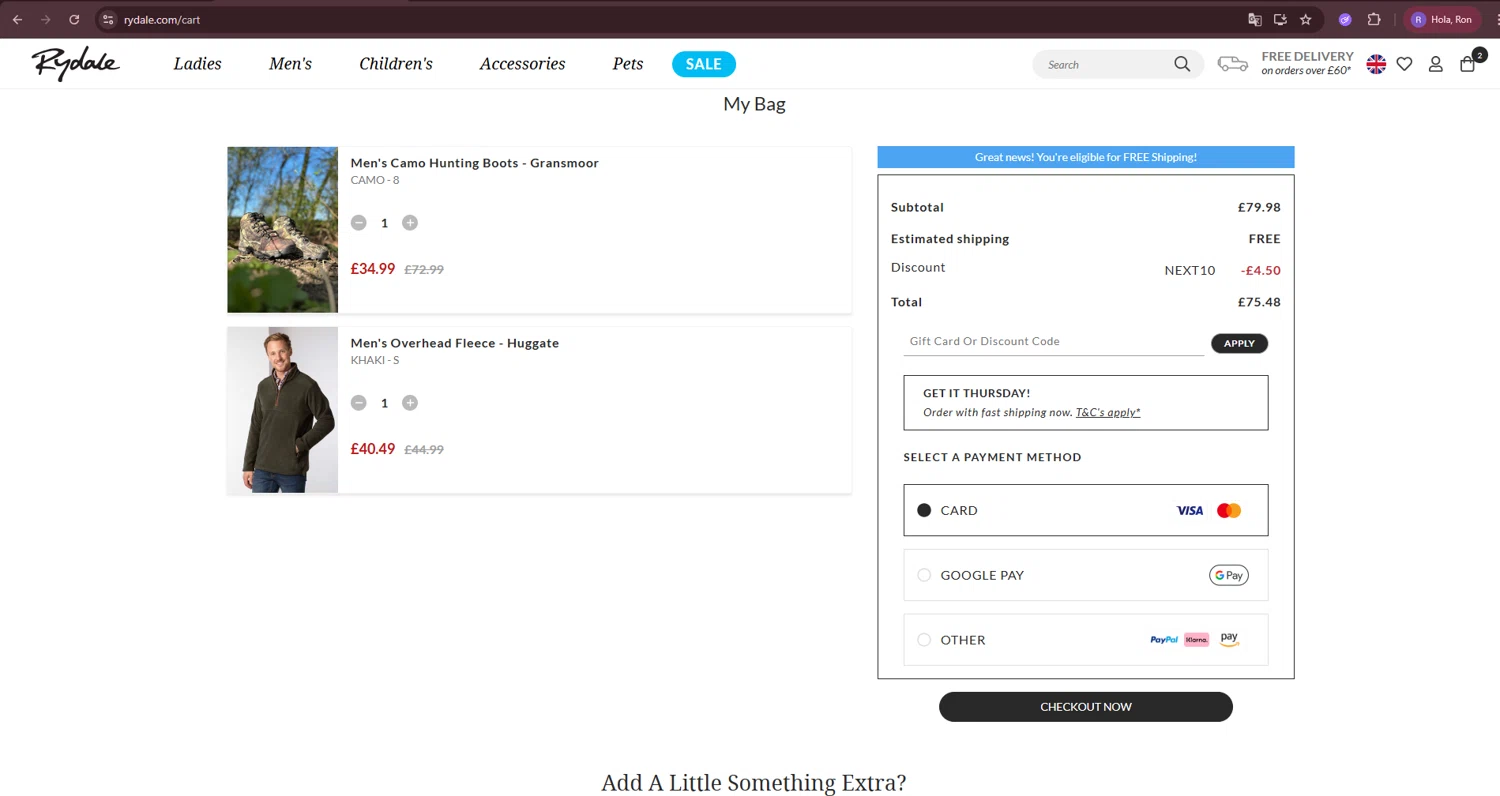Click the APPLY discount code button
Image resolution: width=1500 pixels, height=796 pixels.
coord(1239,343)
